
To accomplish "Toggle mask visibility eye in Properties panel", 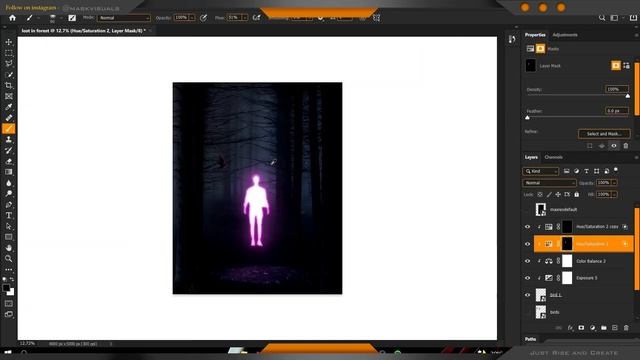I will coord(614,146).
